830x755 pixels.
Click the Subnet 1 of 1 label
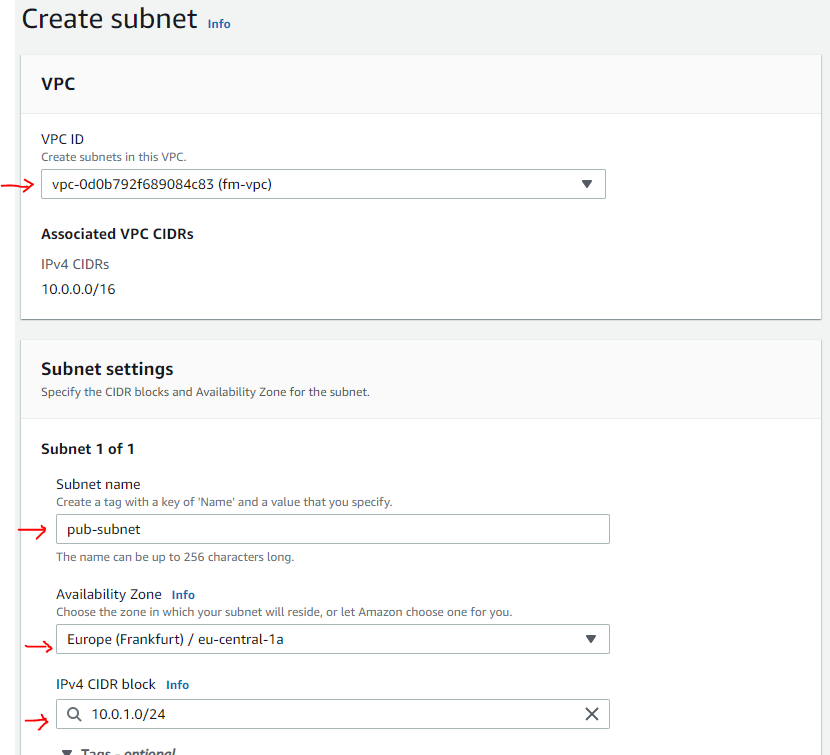(x=88, y=449)
